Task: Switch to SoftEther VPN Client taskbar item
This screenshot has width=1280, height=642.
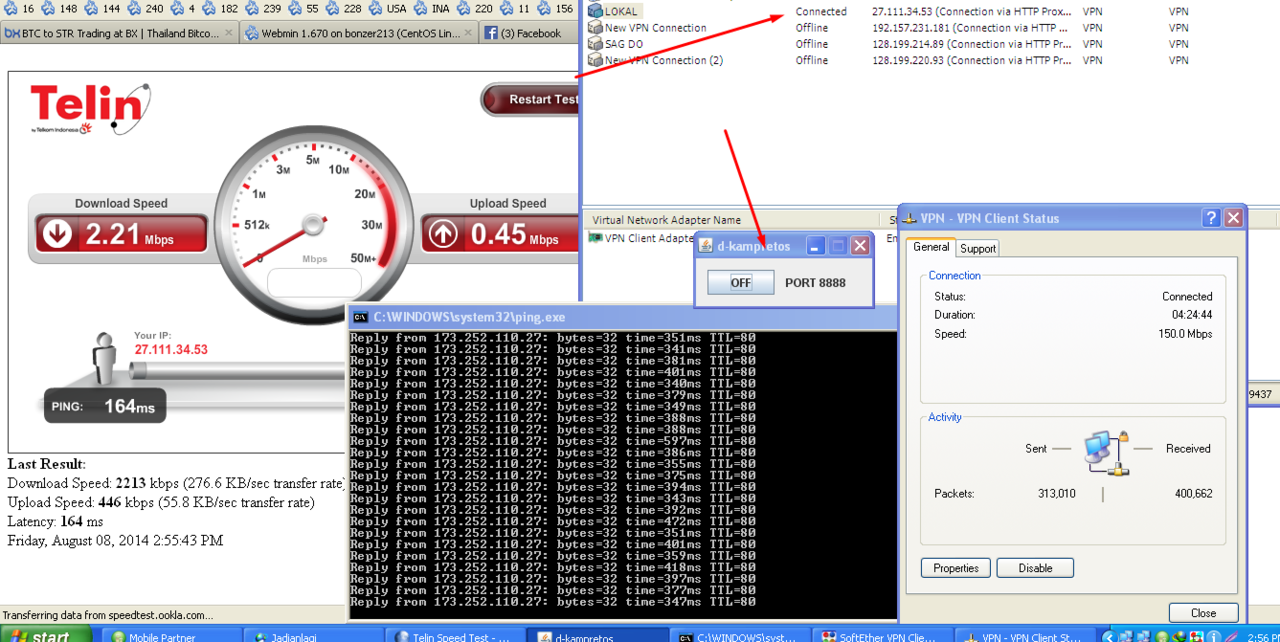Action: [x=880, y=634]
